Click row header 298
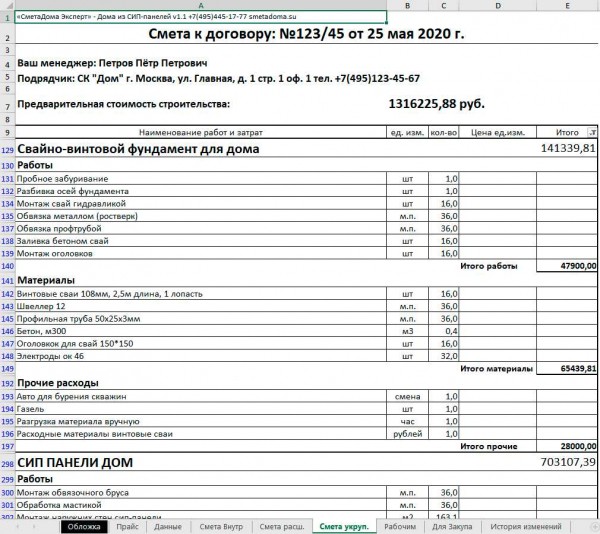 [x=7, y=464]
